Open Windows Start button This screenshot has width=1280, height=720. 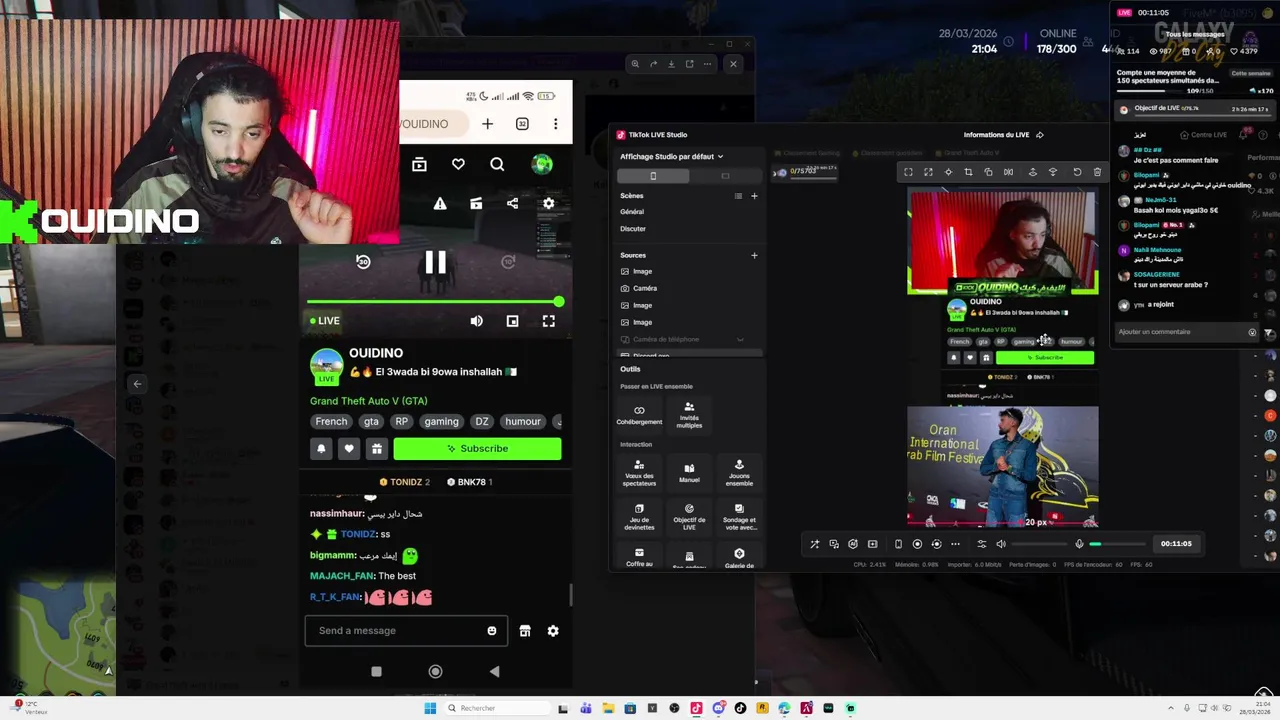(430, 708)
